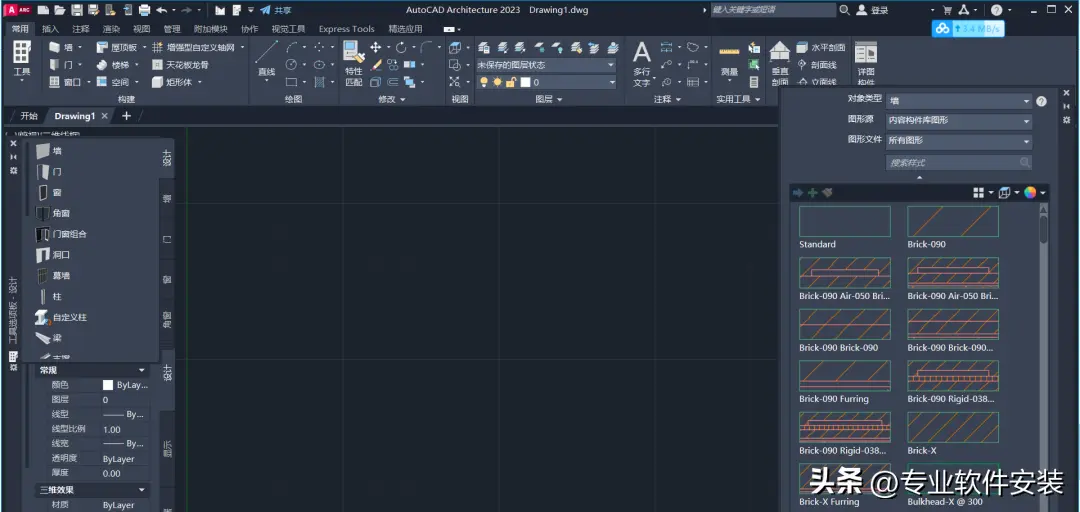The image size is (1080, 512).
Task: Select 门窗组合 door-window assembly in palette
Action: click(x=61, y=234)
